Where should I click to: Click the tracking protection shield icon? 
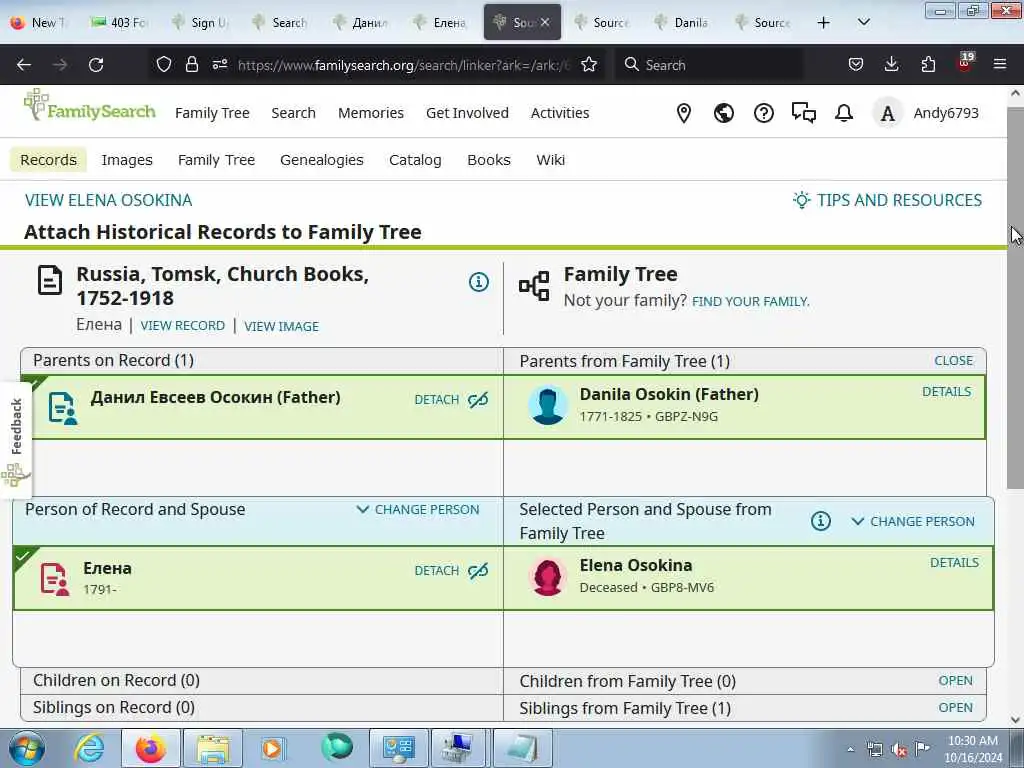[x=164, y=64]
